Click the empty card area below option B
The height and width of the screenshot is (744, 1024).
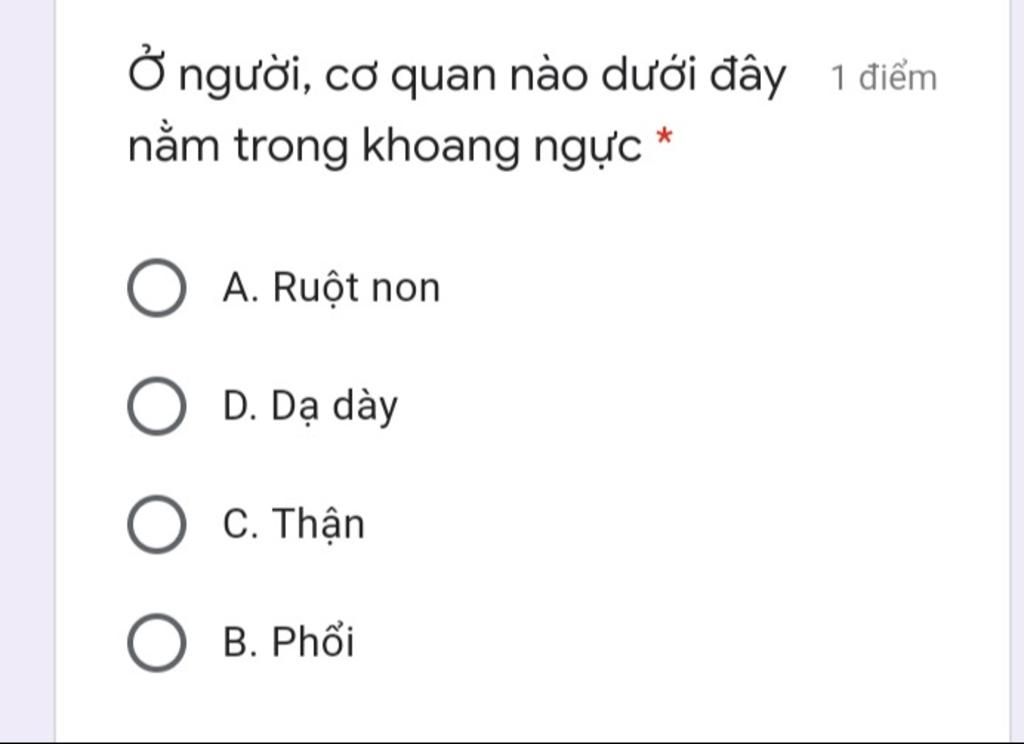(532, 709)
